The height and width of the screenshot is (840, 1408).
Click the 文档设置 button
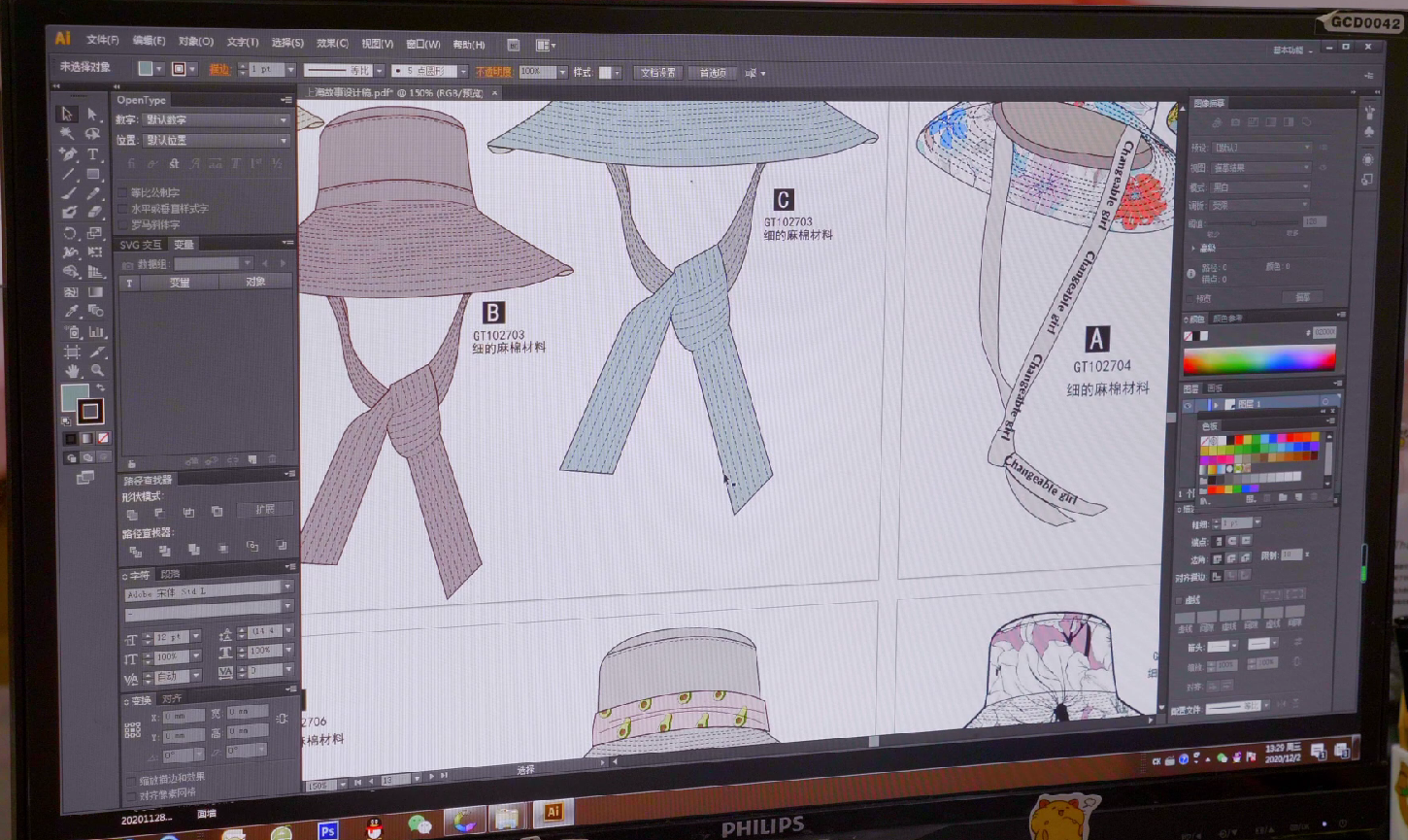coord(657,73)
